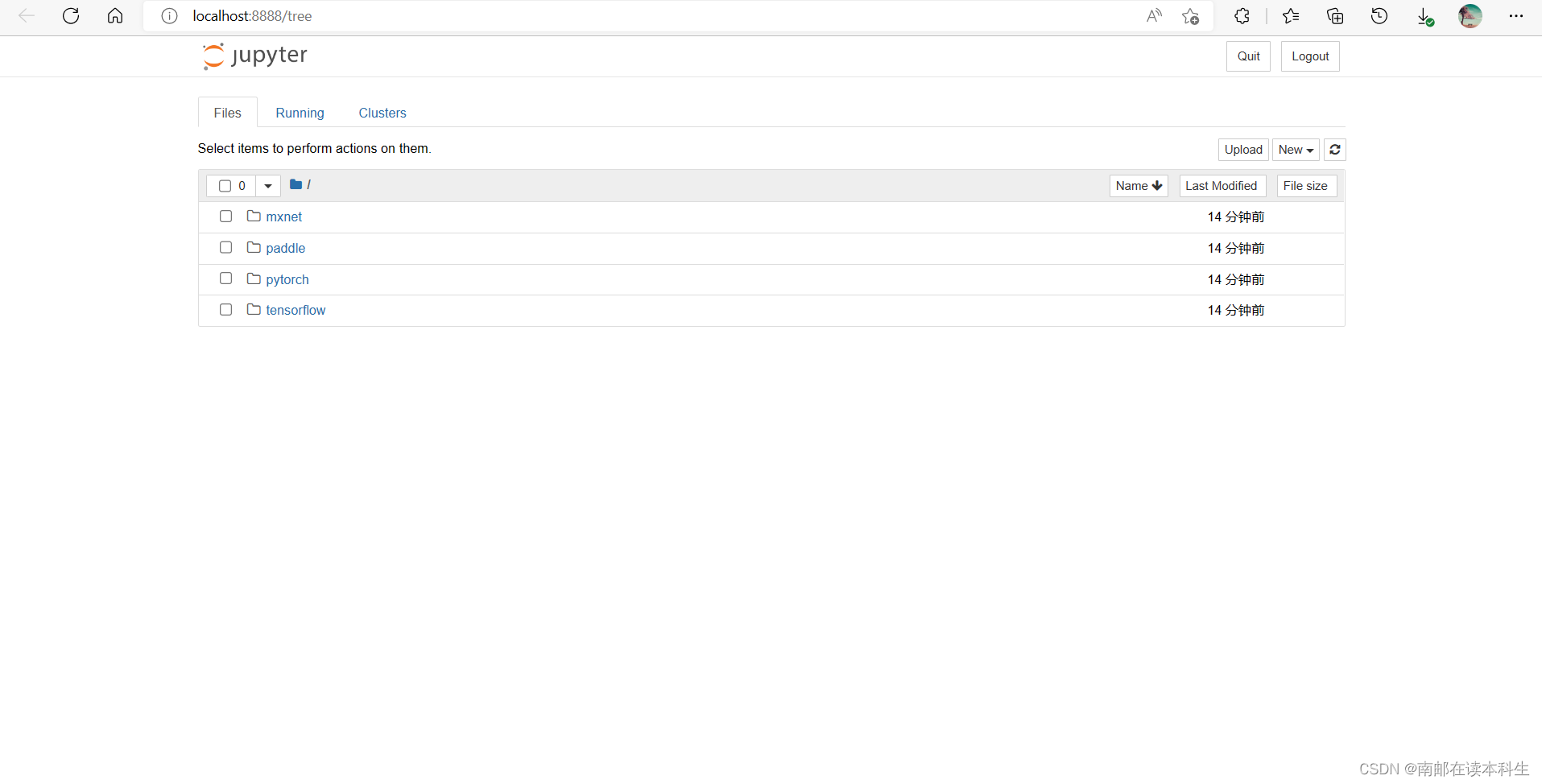Go to browser home page icon
The height and width of the screenshot is (784, 1542).
pyautogui.click(x=115, y=16)
